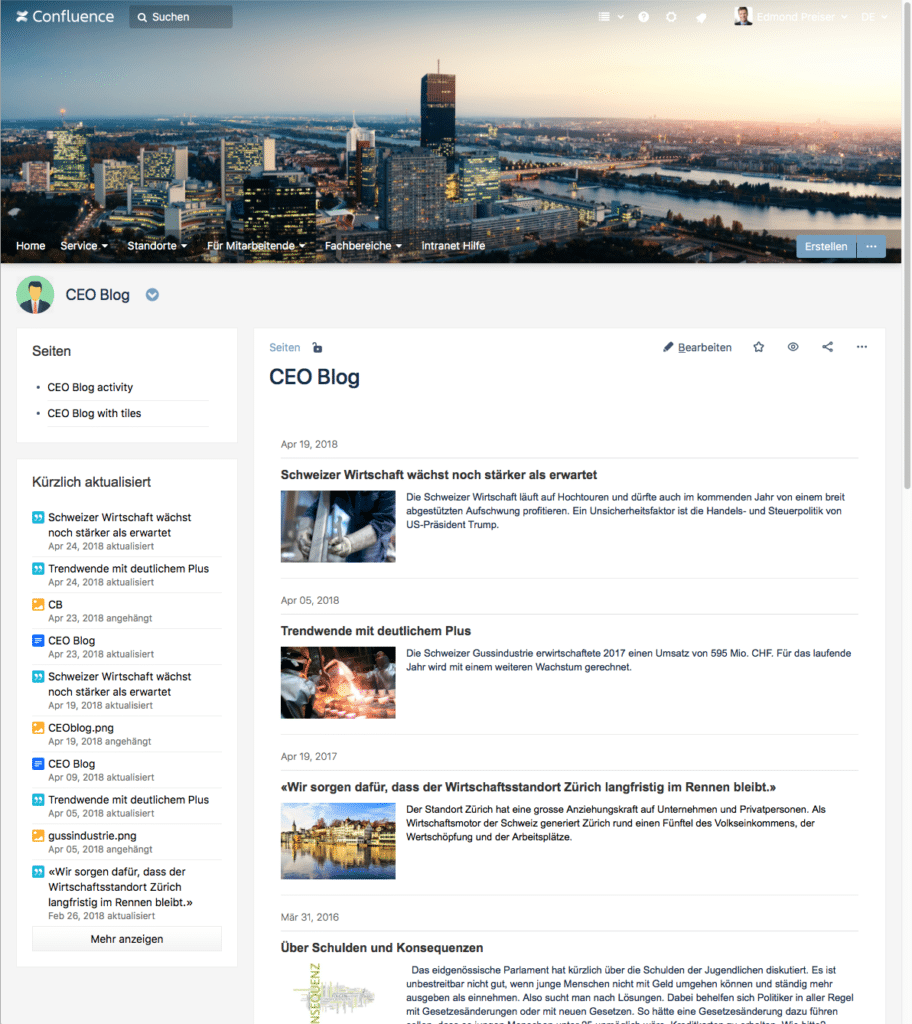Open CEOblog.png in recently updated
Screen dimensions: 912x1024
(x=81, y=728)
